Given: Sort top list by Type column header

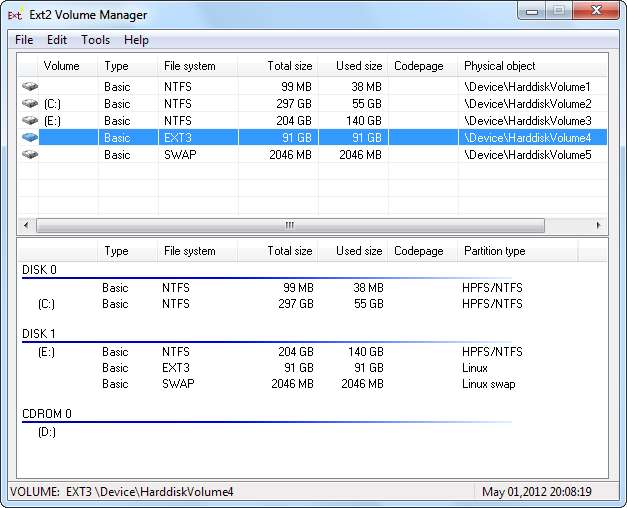Looking at the screenshot, I should [128, 66].
